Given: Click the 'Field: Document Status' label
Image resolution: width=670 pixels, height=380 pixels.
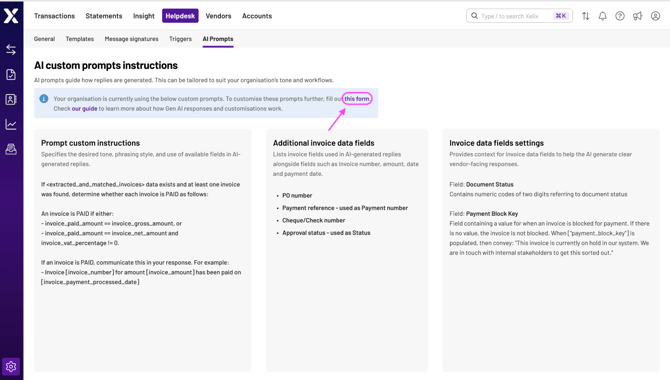Looking at the screenshot, I should pyautogui.click(x=481, y=184).
